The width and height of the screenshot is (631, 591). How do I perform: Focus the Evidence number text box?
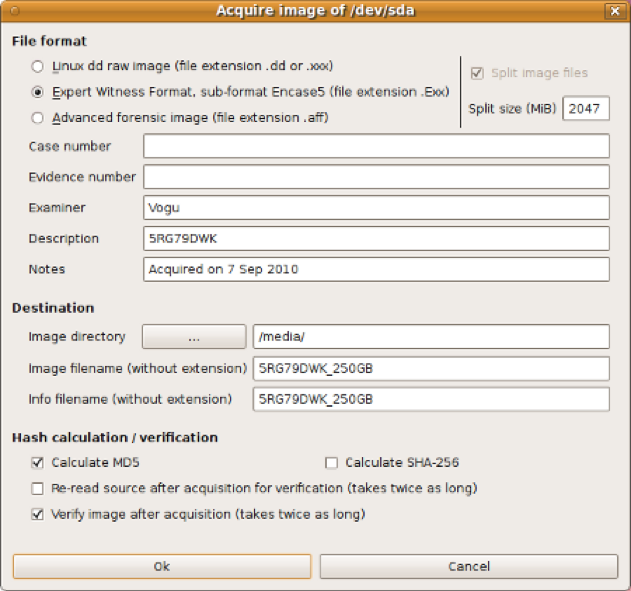(x=376, y=177)
